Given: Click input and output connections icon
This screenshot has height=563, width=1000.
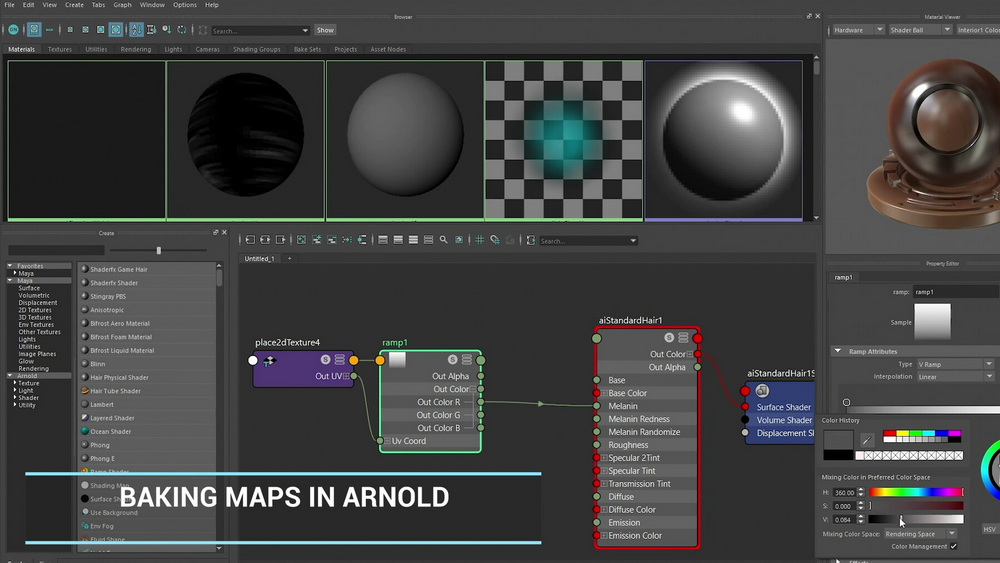Looking at the screenshot, I should (265, 240).
